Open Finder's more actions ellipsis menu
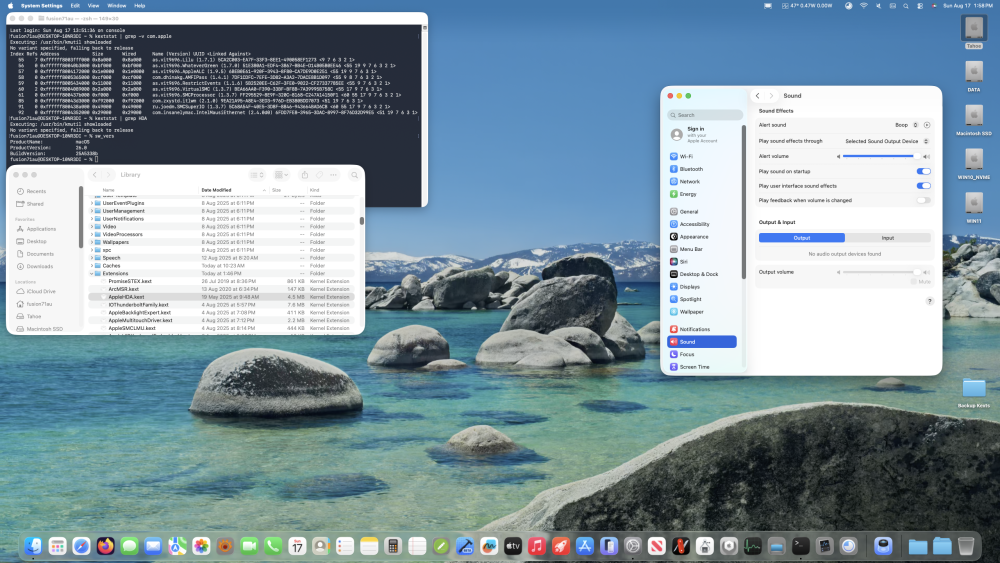Viewport: 1000px width, 563px height. 334,175
